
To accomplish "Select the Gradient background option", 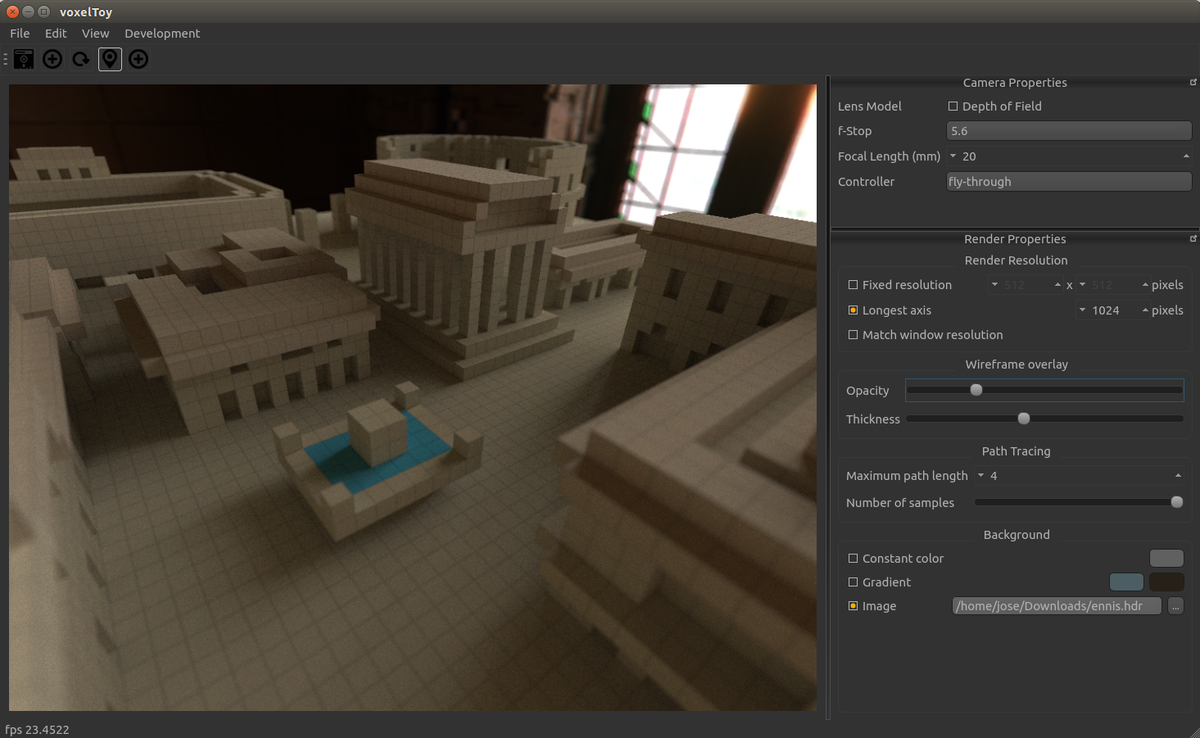I will coord(853,582).
